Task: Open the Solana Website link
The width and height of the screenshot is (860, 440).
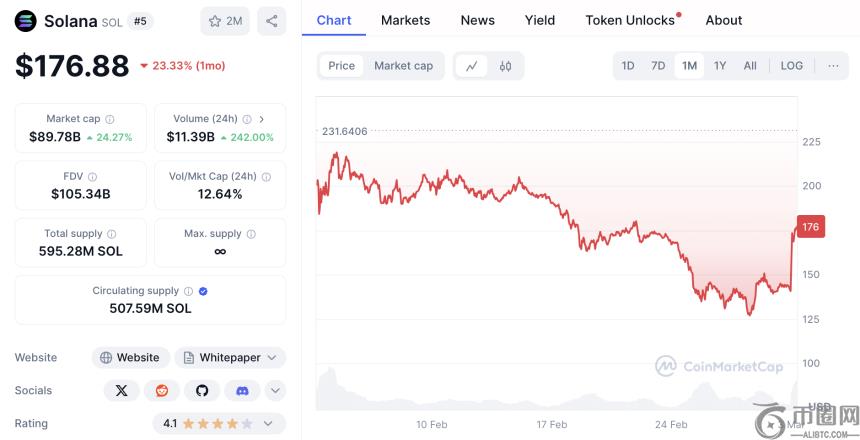Action: (130, 358)
